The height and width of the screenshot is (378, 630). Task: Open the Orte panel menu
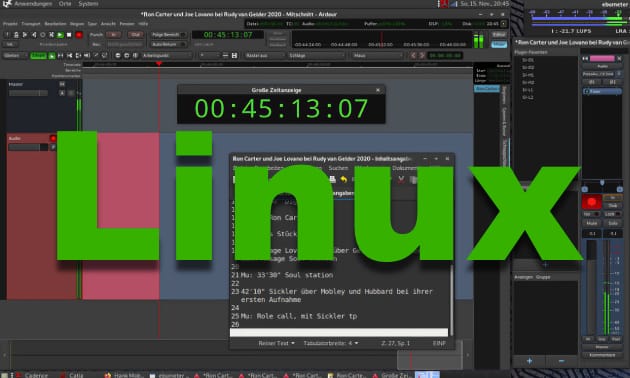pos(65,4)
